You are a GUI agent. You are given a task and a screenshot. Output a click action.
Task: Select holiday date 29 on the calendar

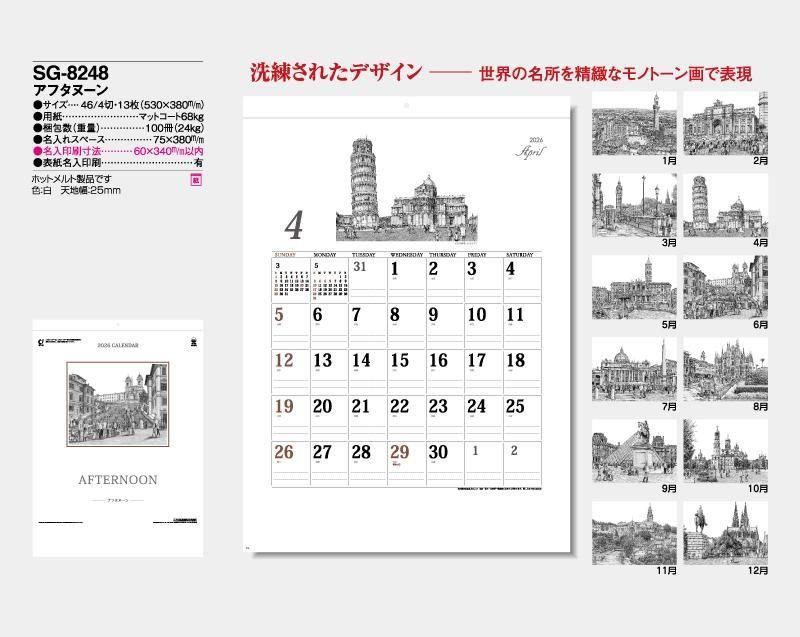(x=407, y=463)
